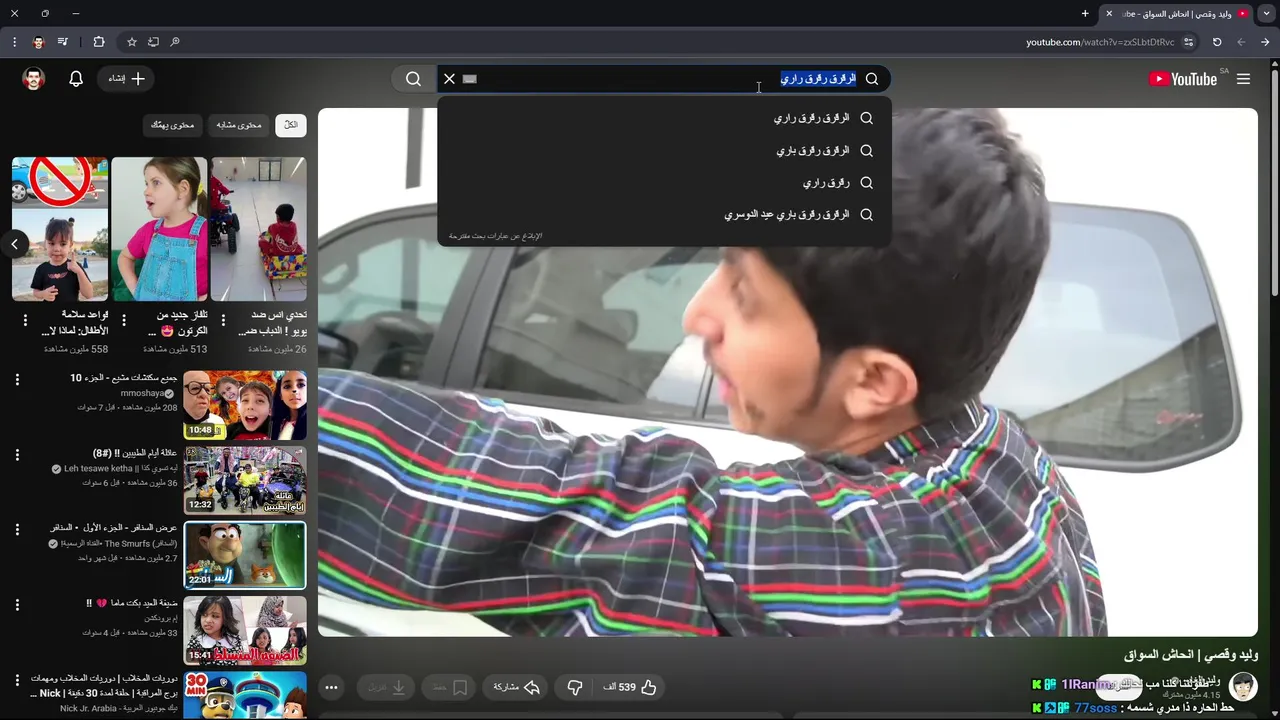This screenshot has width=1280, height=720.
Task: Open Smurfs video thumbnail 22:01
Action: (245, 555)
